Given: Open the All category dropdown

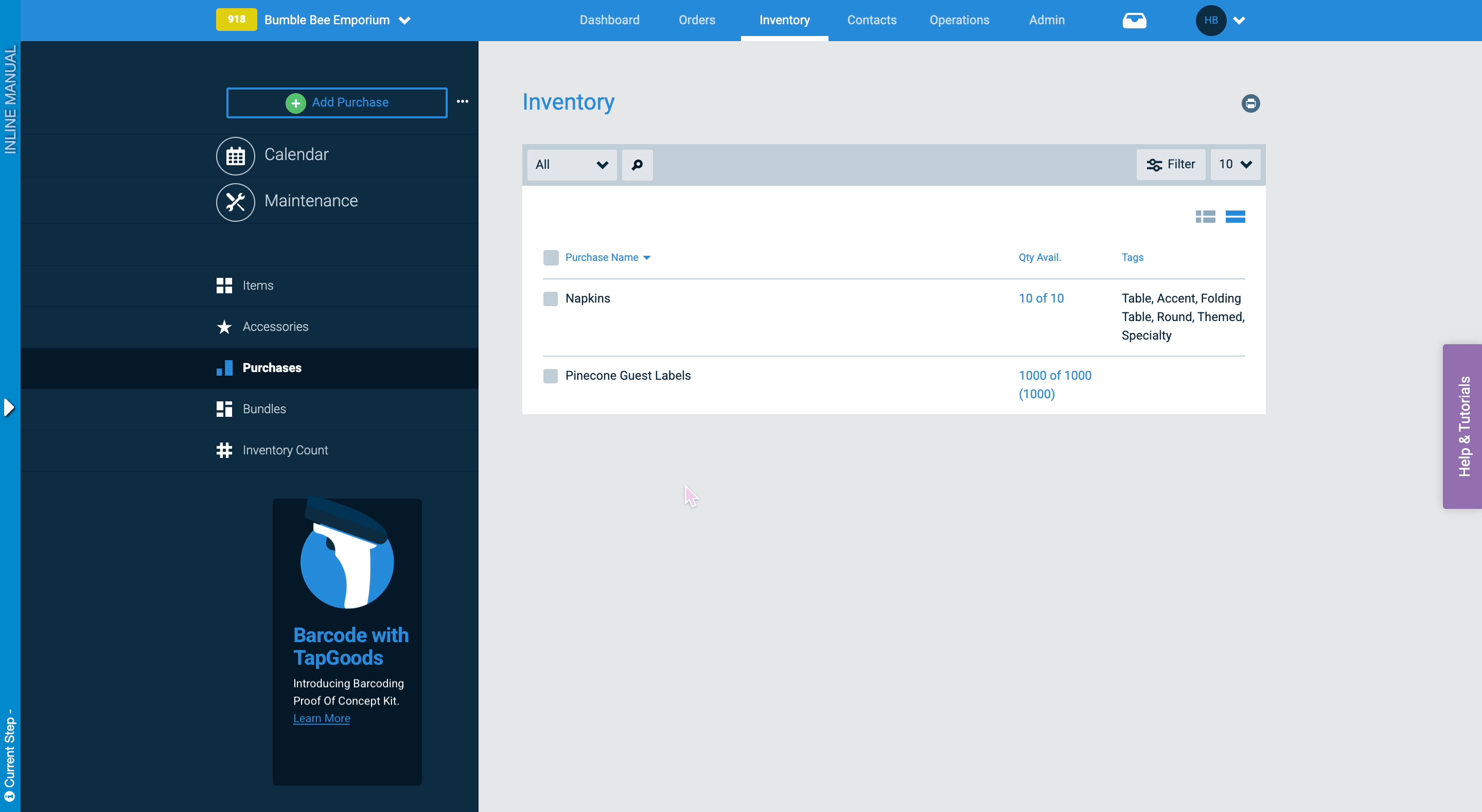Looking at the screenshot, I should pos(572,165).
